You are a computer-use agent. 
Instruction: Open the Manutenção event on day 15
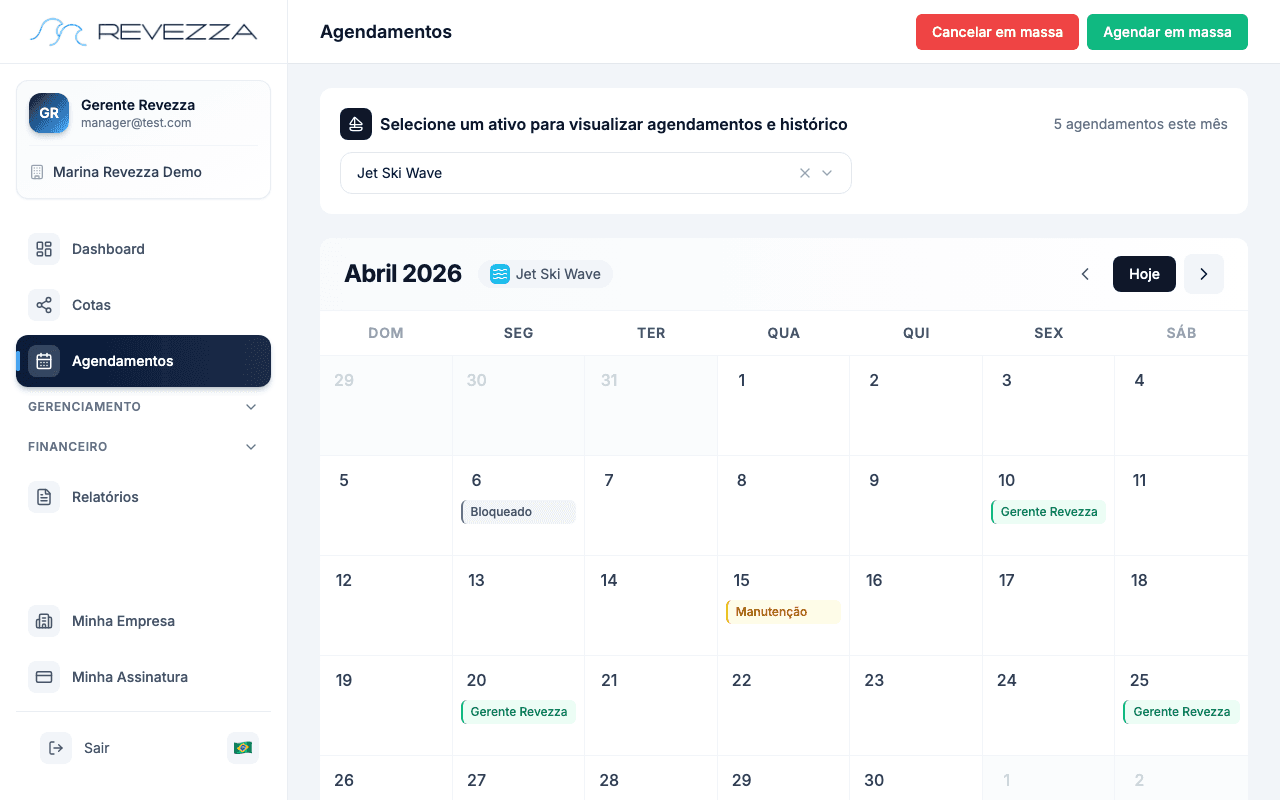(783, 612)
